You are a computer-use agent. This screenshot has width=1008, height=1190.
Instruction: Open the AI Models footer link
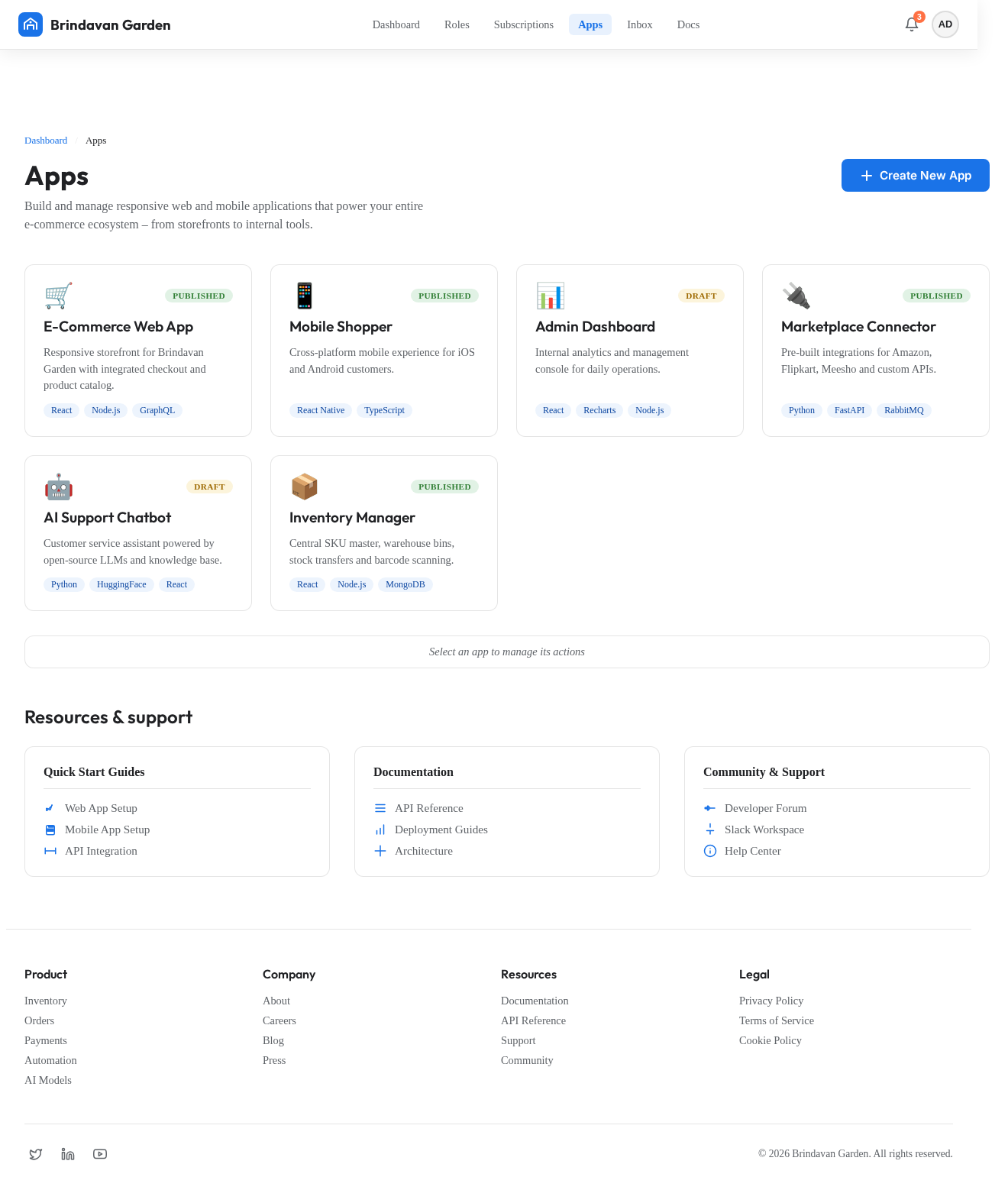48,1080
